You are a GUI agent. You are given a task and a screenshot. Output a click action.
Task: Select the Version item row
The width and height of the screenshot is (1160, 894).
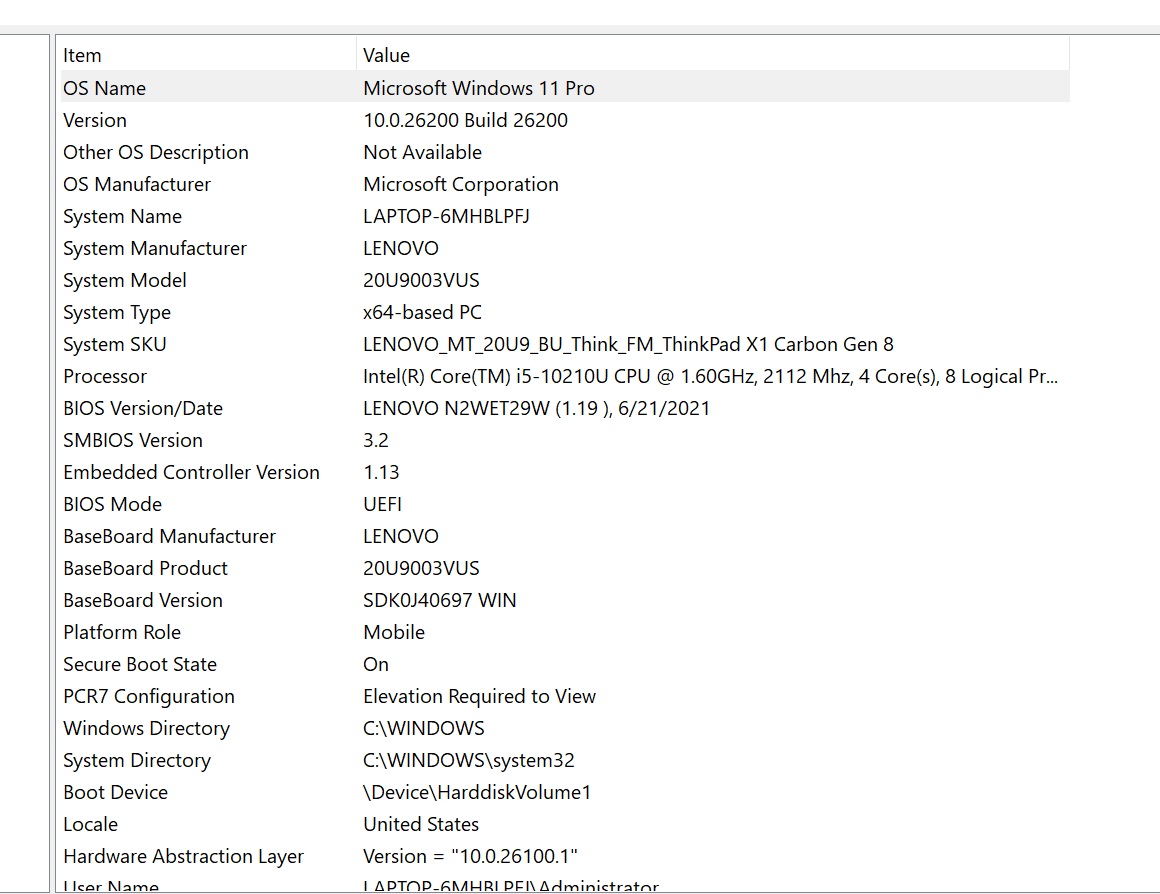point(564,120)
